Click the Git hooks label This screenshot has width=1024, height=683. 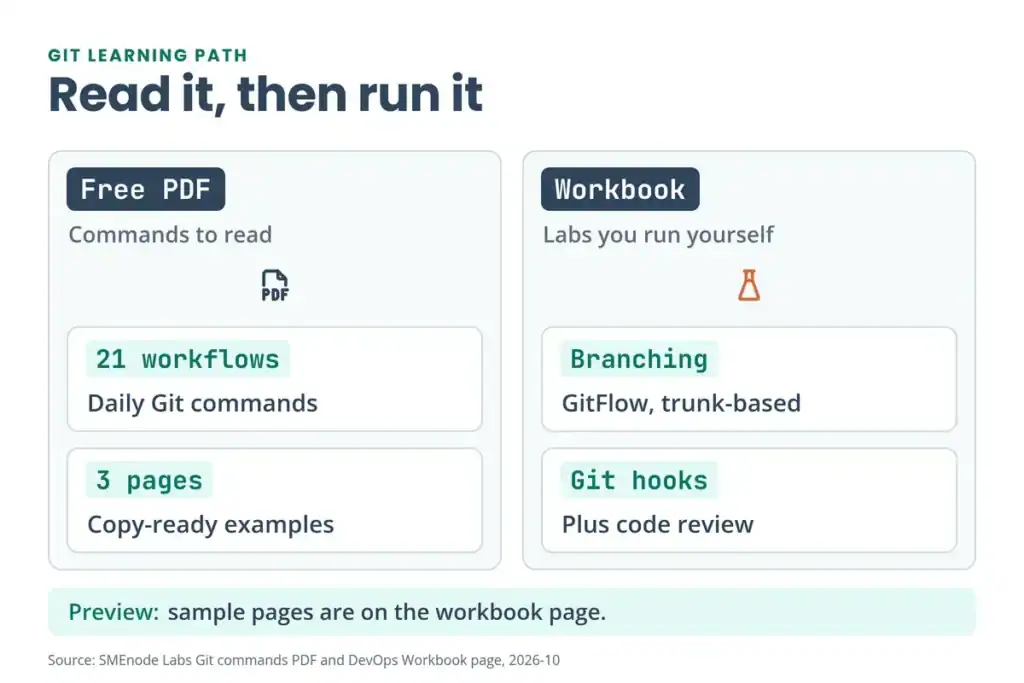pos(639,480)
